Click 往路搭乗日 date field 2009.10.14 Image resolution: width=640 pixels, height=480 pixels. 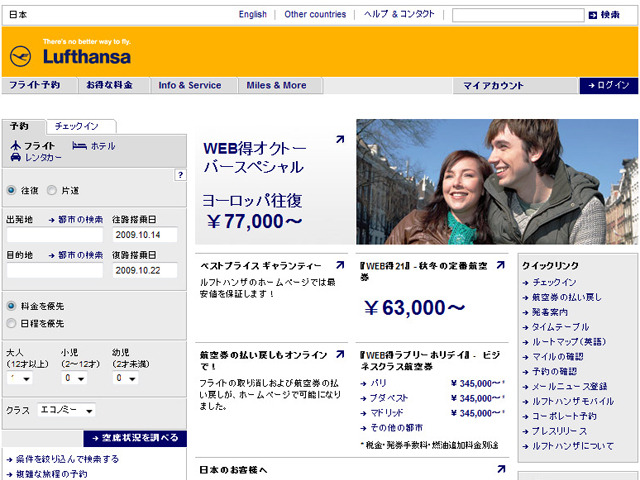pyautogui.click(x=145, y=235)
